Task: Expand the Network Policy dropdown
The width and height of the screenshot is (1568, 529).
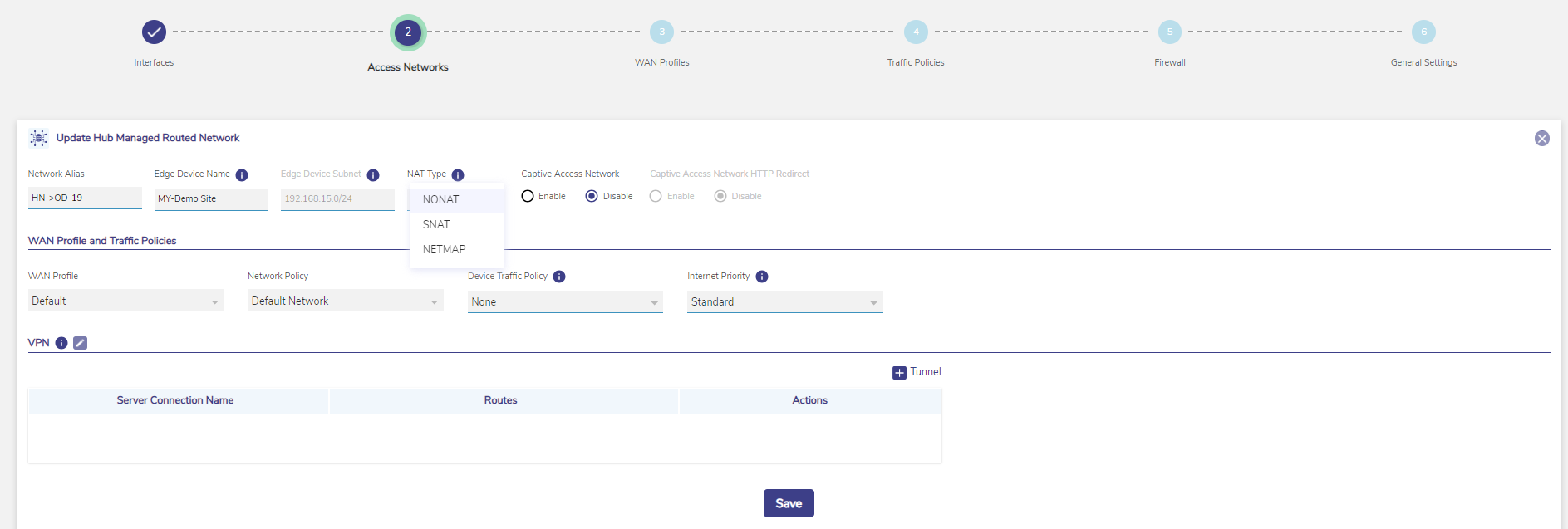Action: click(x=345, y=301)
